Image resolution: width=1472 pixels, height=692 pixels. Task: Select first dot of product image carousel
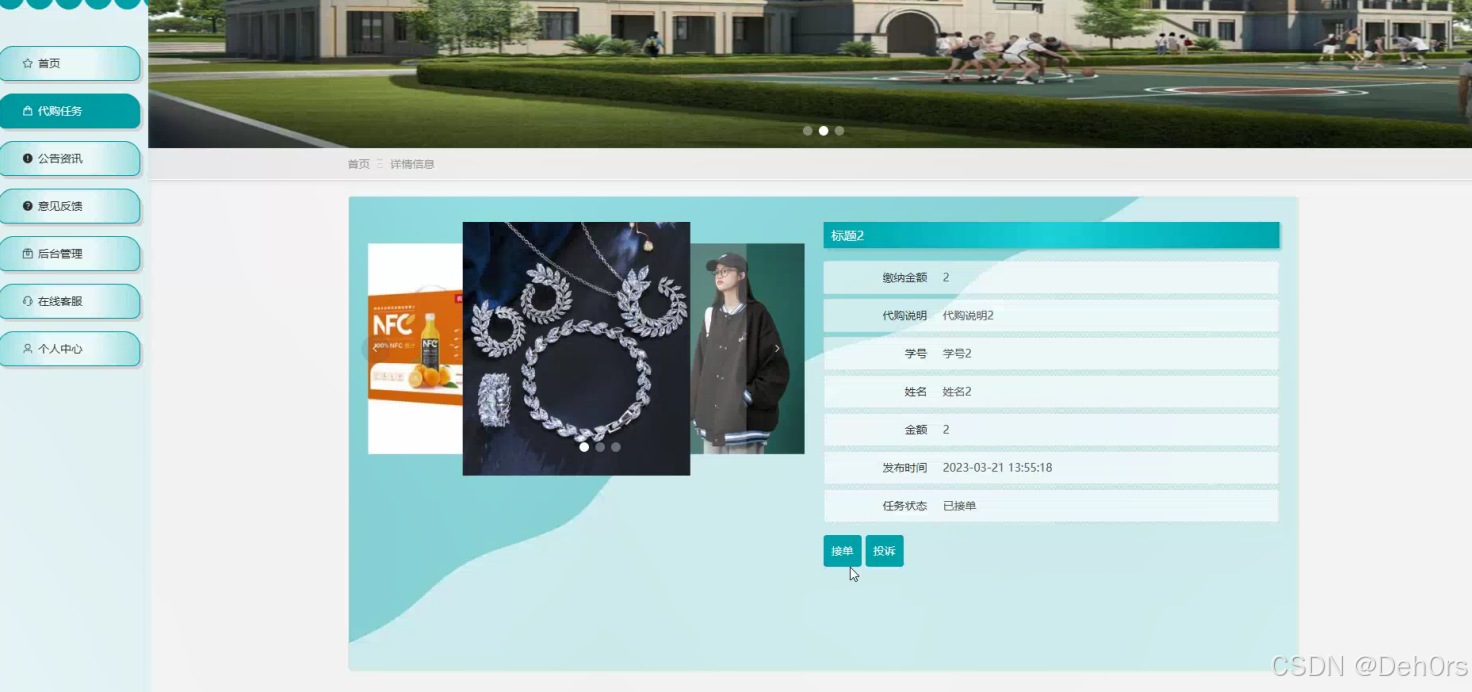(x=584, y=447)
